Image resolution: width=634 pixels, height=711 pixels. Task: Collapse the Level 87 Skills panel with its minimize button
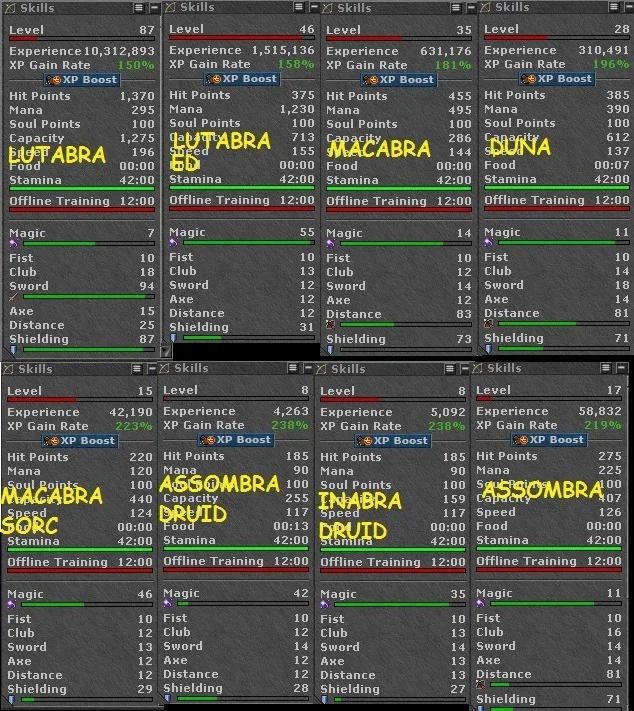click(154, 8)
